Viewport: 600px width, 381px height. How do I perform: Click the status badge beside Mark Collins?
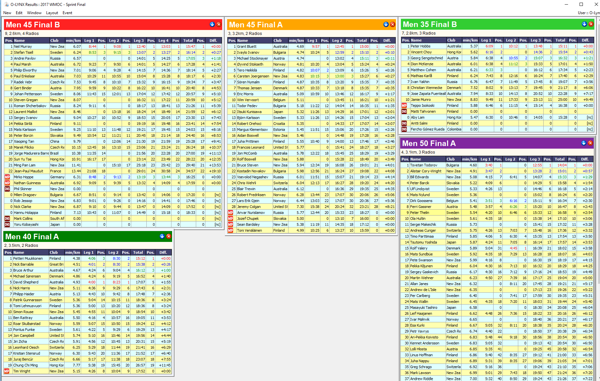click(x=7, y=219)
